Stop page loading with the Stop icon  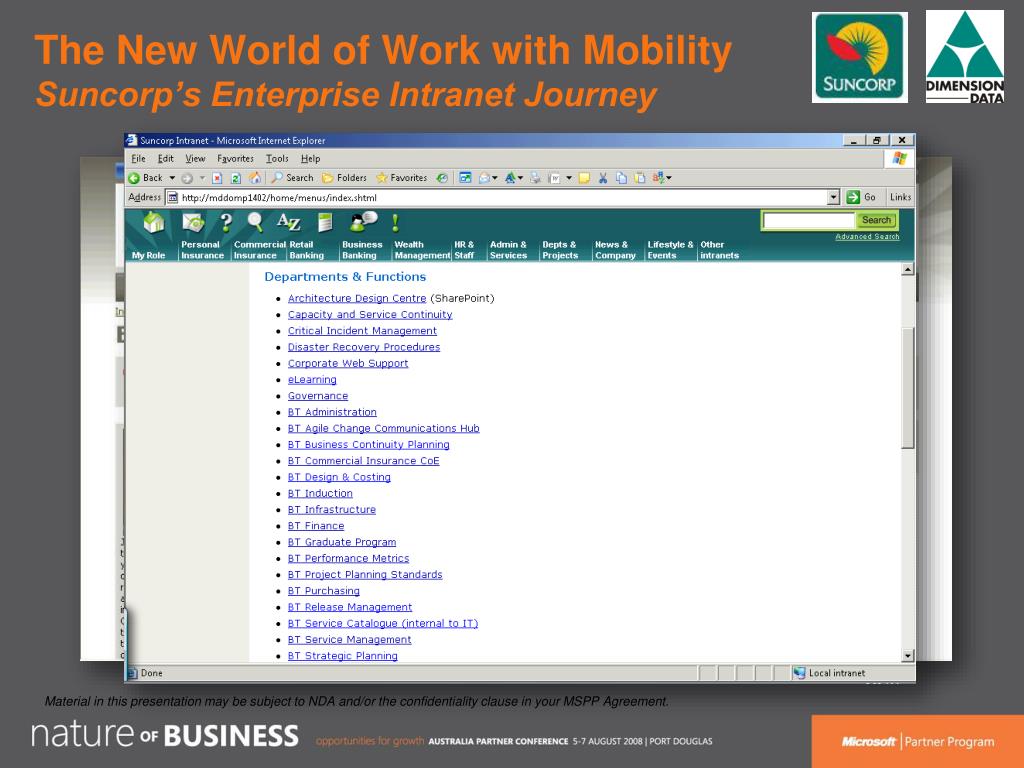(217, 178)
